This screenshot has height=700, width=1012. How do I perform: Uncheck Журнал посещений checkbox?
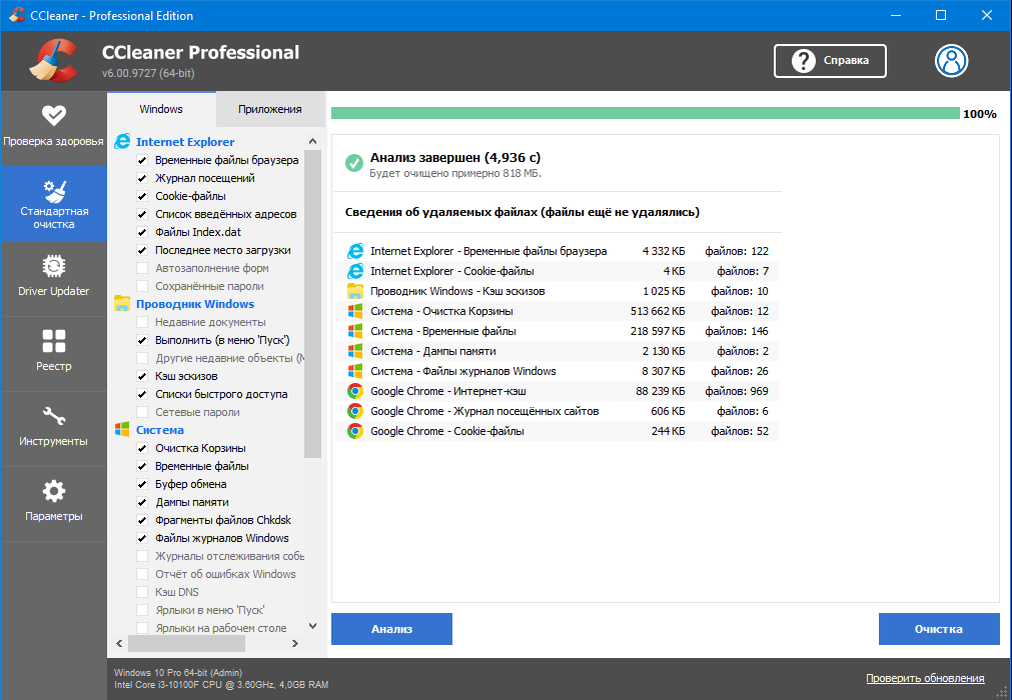pos(142,178)
